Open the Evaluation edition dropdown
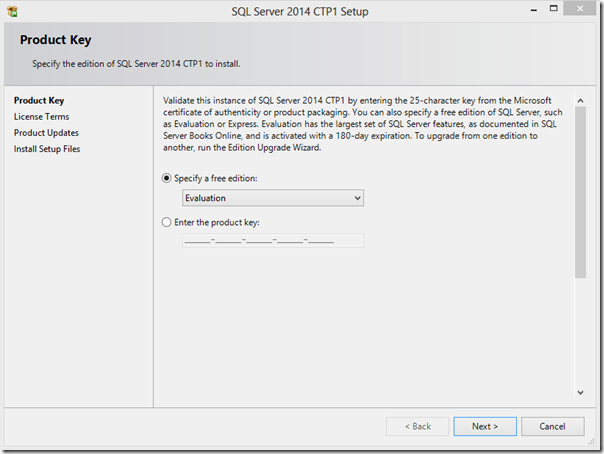 pos(273,198)
